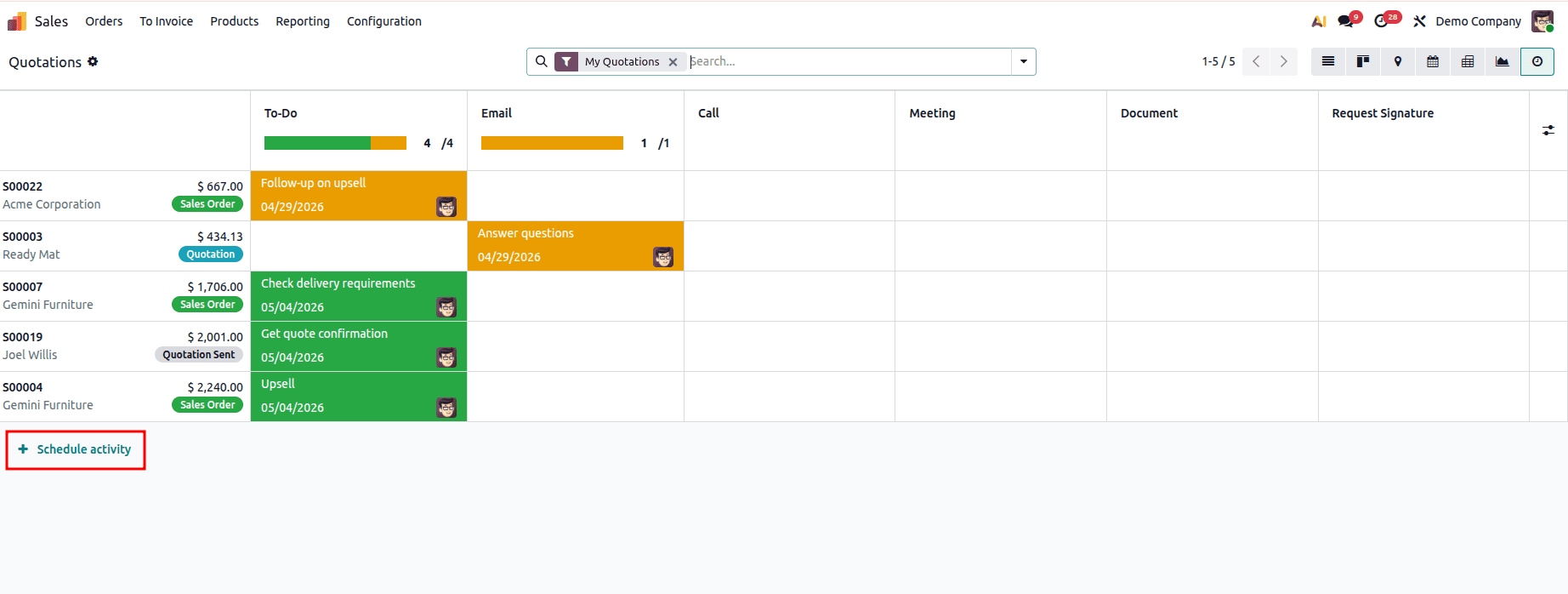Open the Sales app home icon
1568x594 pixels.
(17, 21)
